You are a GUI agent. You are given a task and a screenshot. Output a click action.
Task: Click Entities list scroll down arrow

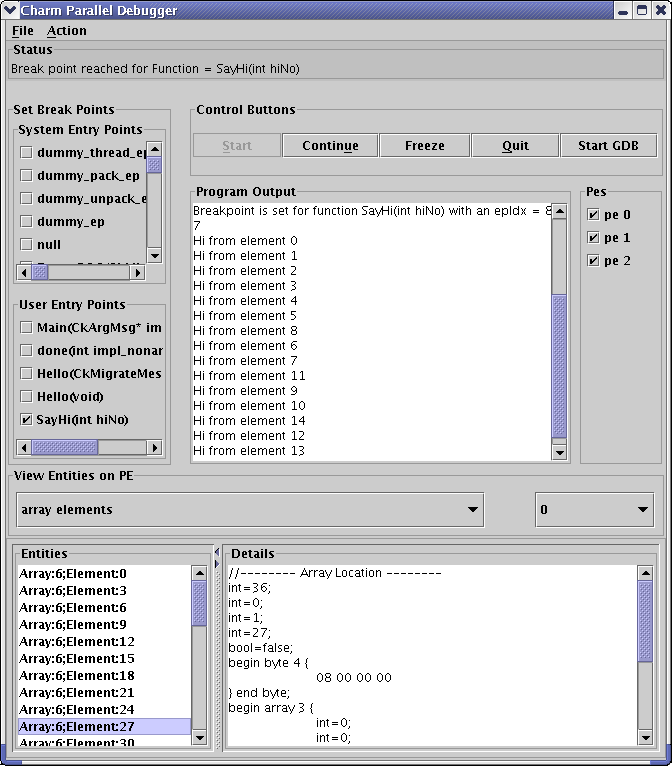[x=199, y=738]
